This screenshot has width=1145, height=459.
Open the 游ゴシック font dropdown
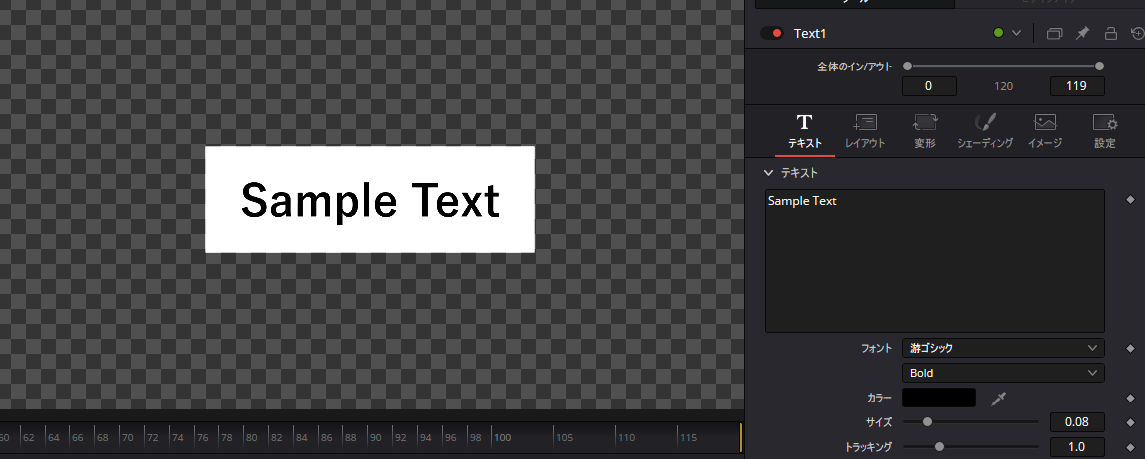1003,348
